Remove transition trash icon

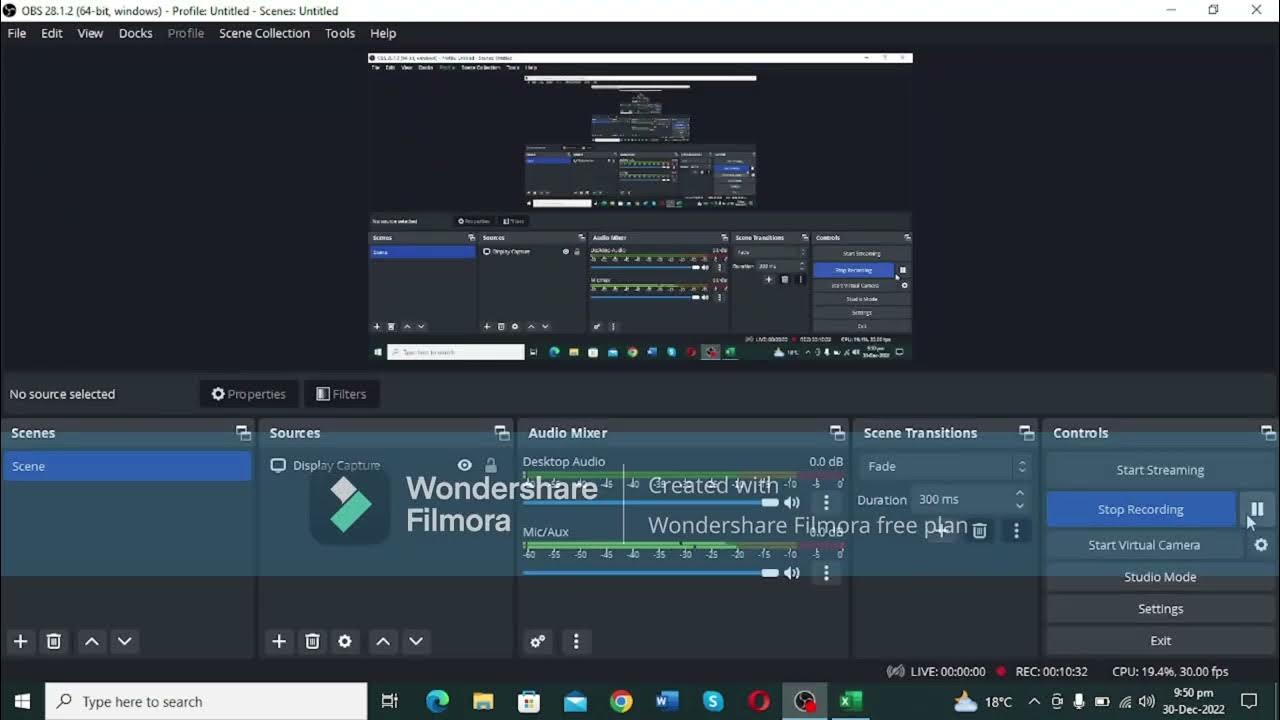[980, 531]
